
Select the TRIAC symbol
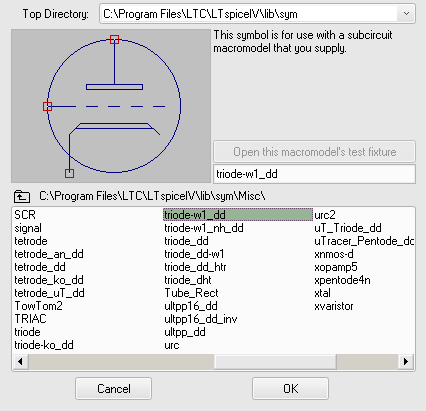click(30, 319)
